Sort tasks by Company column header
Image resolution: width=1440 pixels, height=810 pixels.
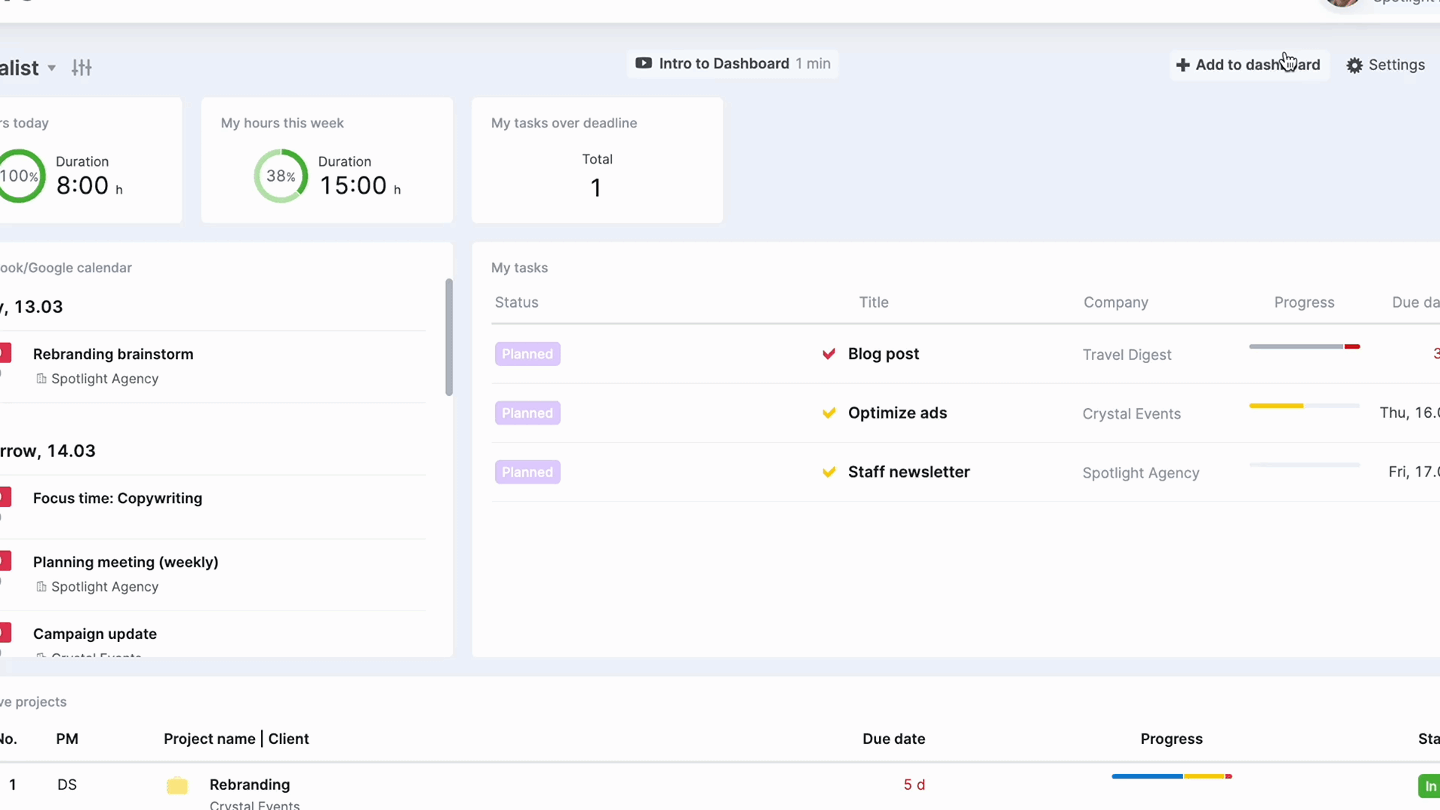[1116, 302]
